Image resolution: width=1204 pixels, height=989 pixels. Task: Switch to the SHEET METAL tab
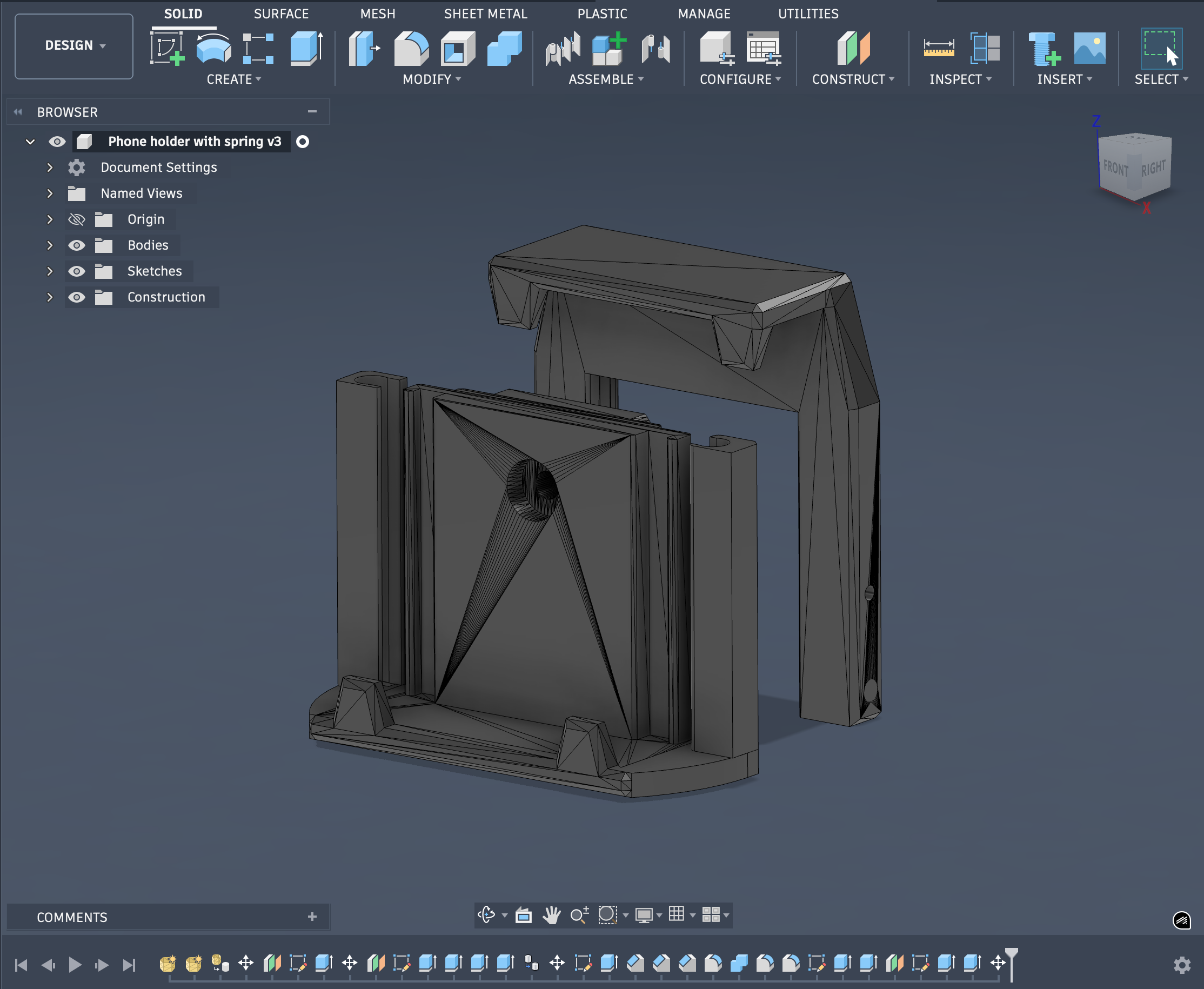point(485,14)
